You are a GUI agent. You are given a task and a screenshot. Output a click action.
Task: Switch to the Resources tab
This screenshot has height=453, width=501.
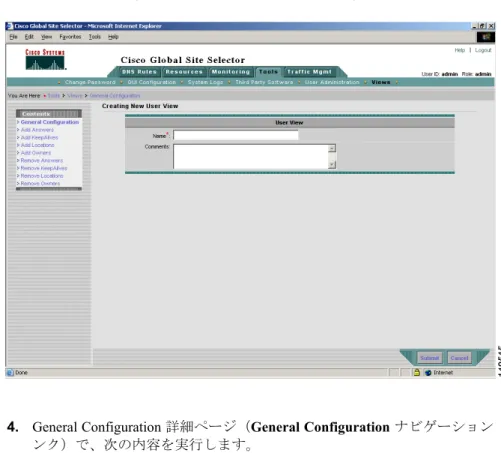[x=184, y=72]
